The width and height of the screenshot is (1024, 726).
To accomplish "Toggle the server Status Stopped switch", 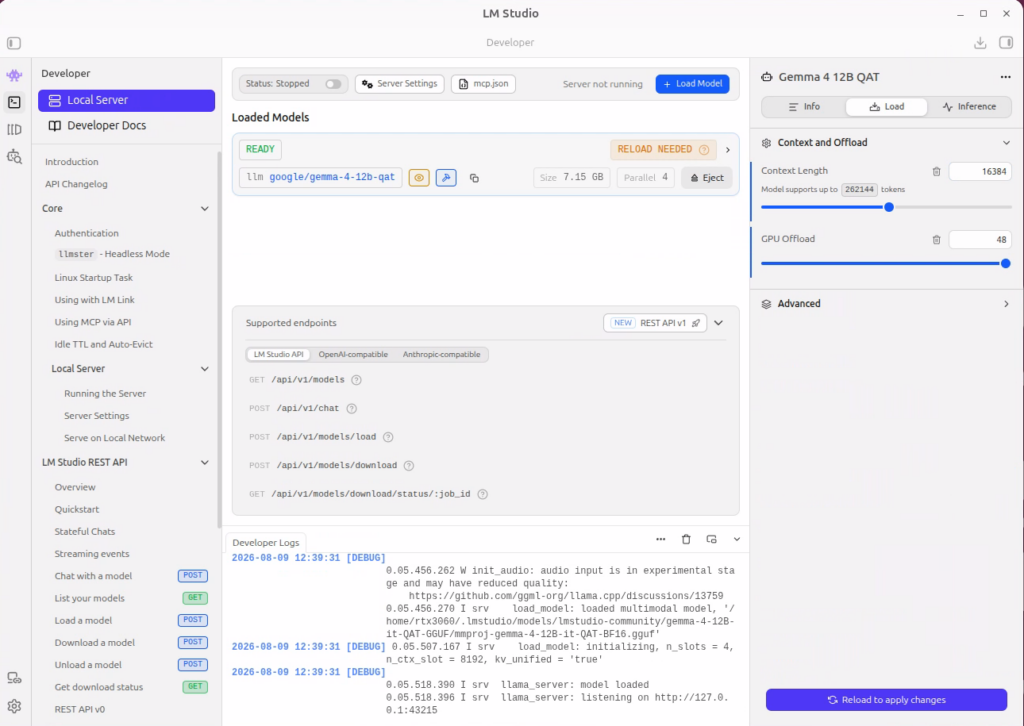I will (333, 84).
